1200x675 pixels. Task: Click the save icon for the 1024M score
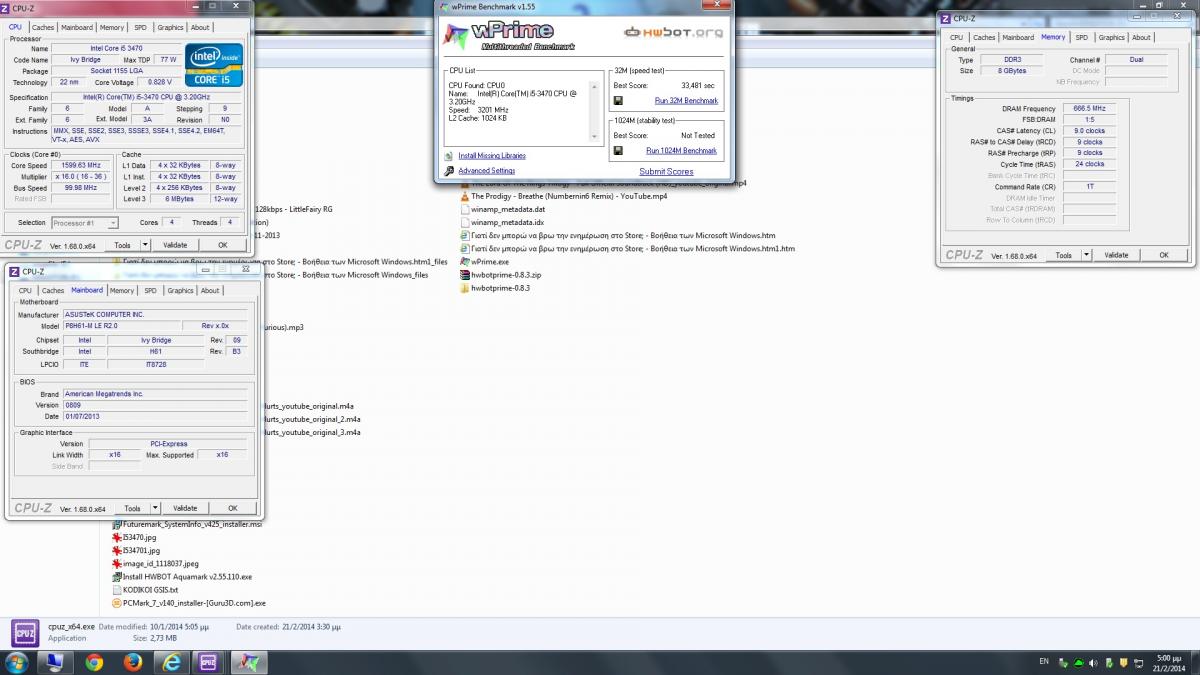click(x=618, y=151)
